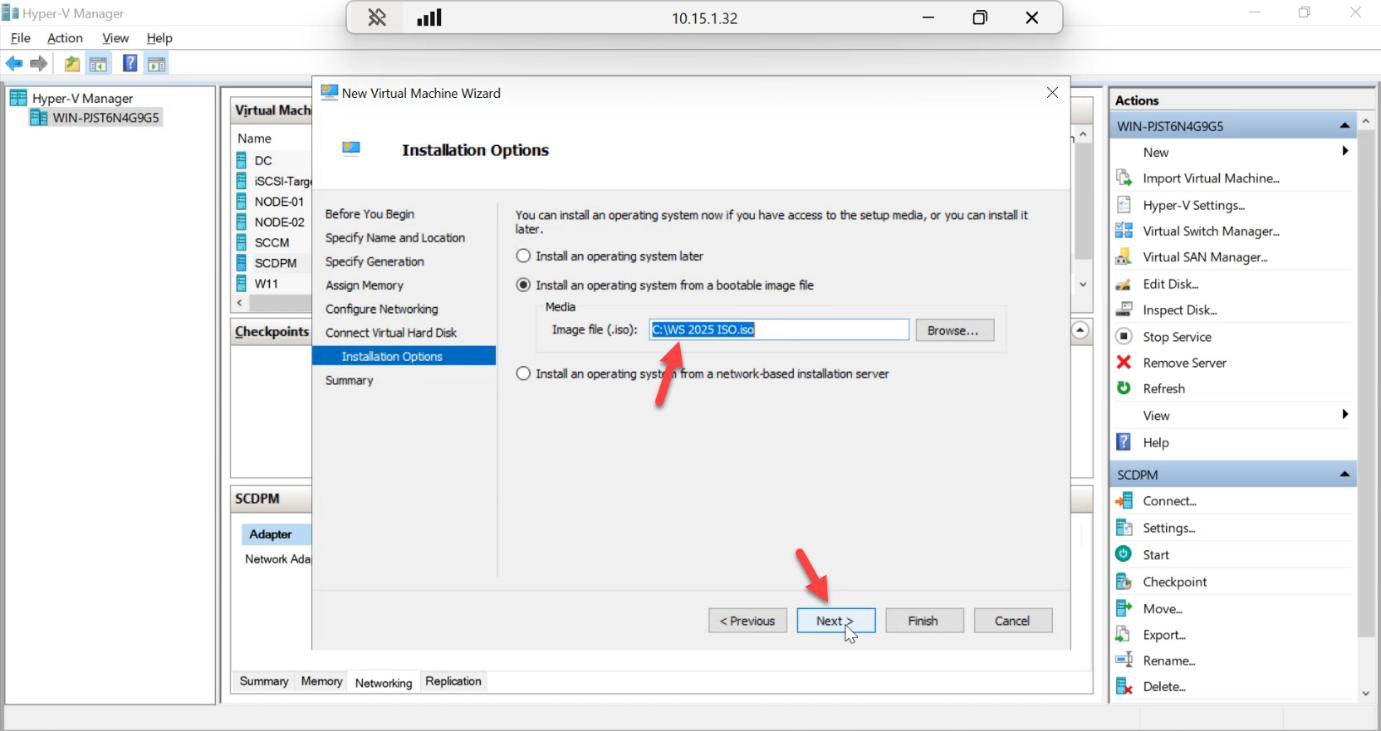Click the red Remove Server icon
This screenshot has width=1381, height=731.
pos(1124,363)
